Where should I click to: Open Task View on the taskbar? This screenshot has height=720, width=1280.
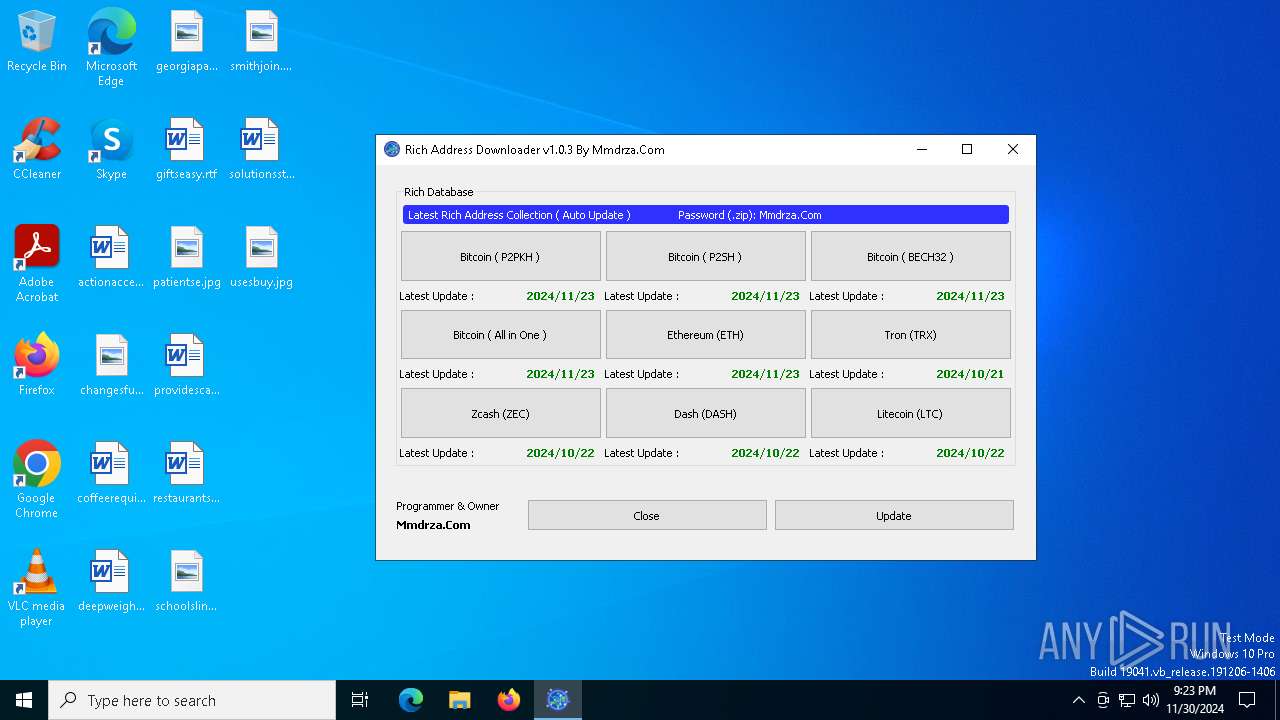(360, 700)
